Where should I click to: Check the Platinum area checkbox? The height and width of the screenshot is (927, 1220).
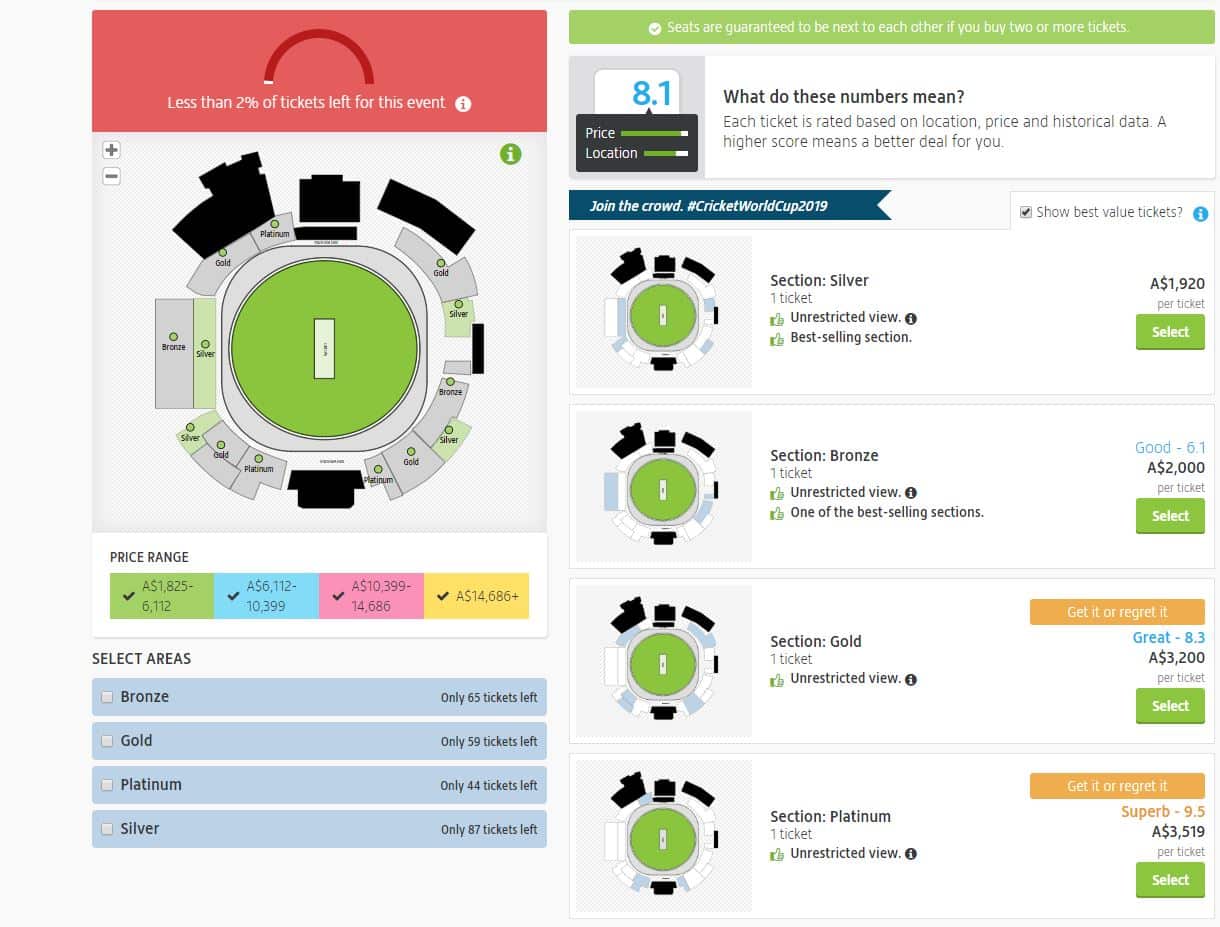point(107,786)
